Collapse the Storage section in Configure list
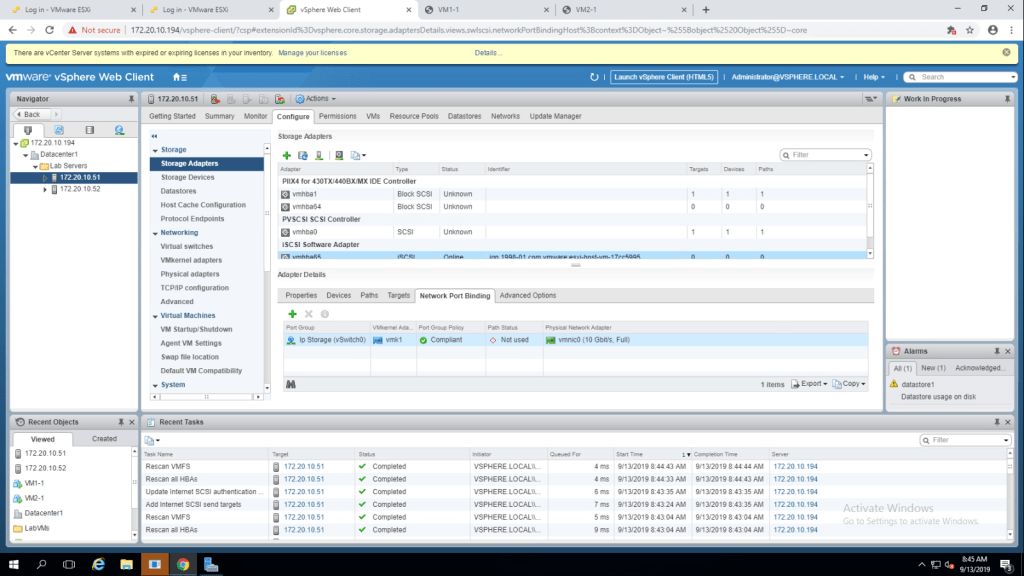Image resolution: width=1024 pixels, height=576 pixels. pyautogui.click(x=155, y=150)
